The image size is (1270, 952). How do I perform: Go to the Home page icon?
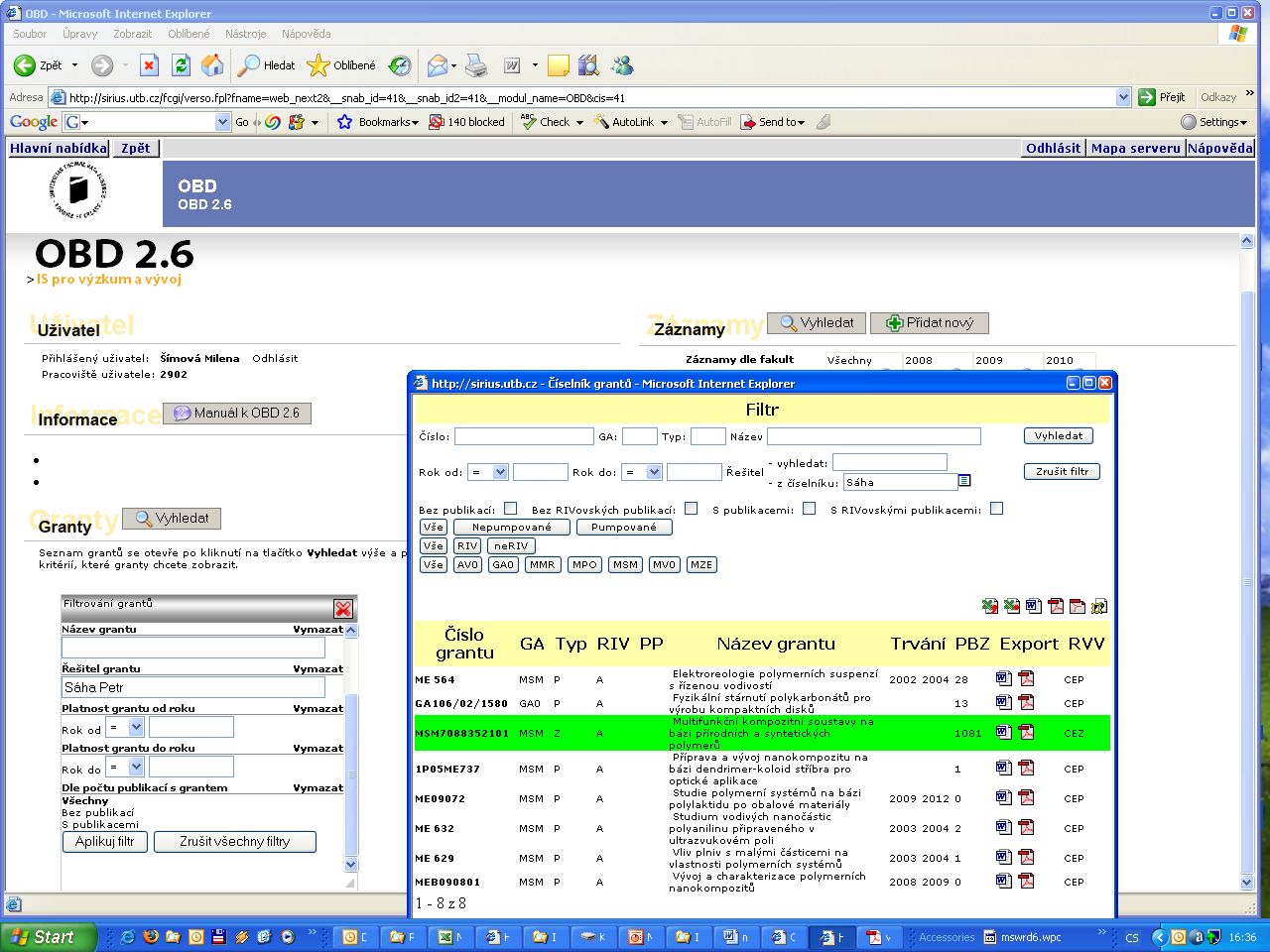click(212, 65)
